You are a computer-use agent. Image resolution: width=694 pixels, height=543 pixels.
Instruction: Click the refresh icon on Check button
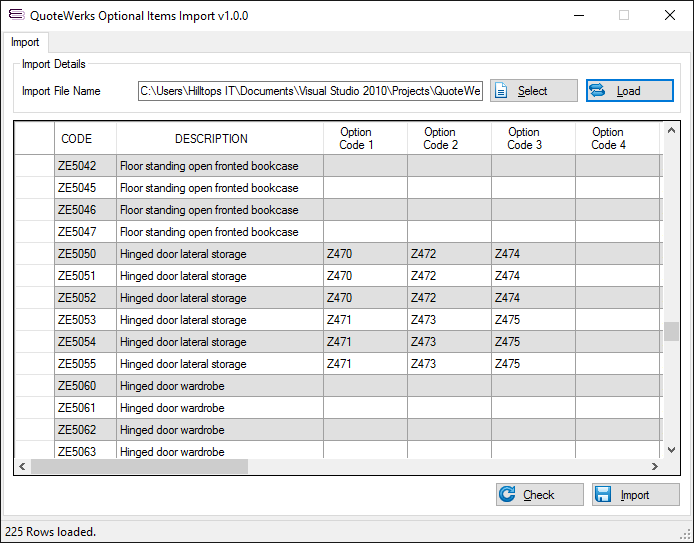[508, 495]
